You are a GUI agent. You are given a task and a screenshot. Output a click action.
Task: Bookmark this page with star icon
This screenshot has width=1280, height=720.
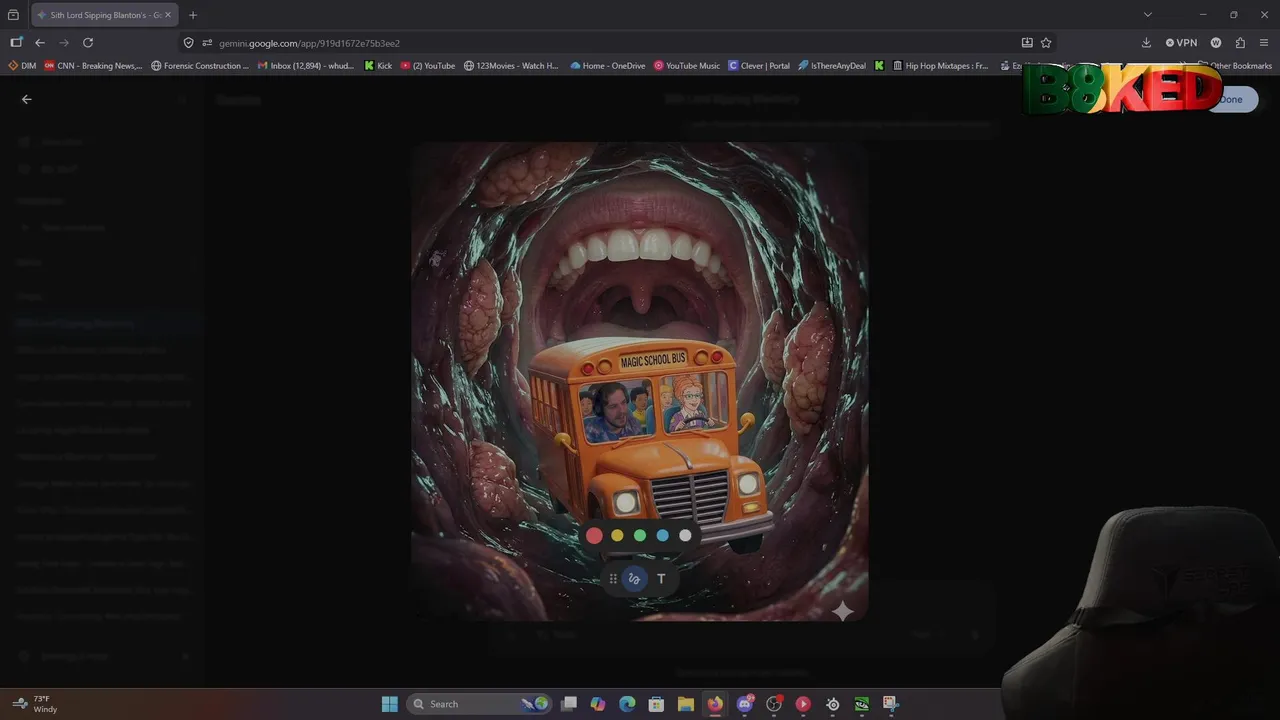click(1046, 43)
